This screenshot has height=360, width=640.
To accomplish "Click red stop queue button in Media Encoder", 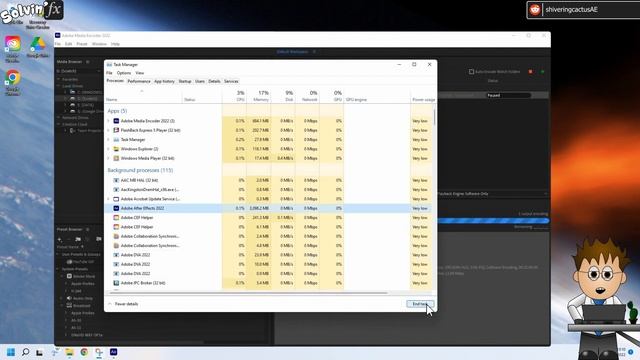I will pos(530,72).
